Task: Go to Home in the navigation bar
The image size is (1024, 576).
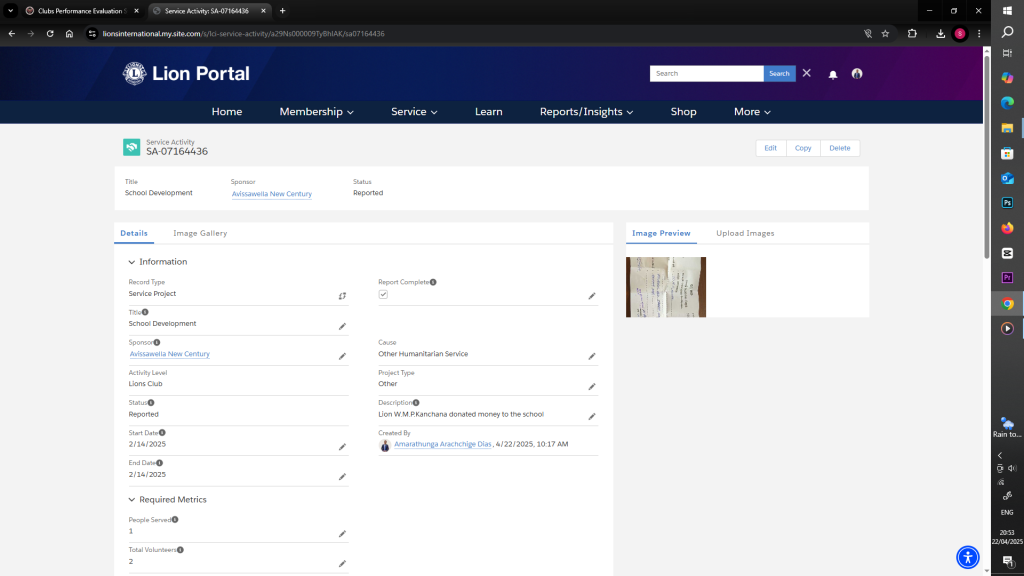Action: pyautogui.click(x=227, y=112)
